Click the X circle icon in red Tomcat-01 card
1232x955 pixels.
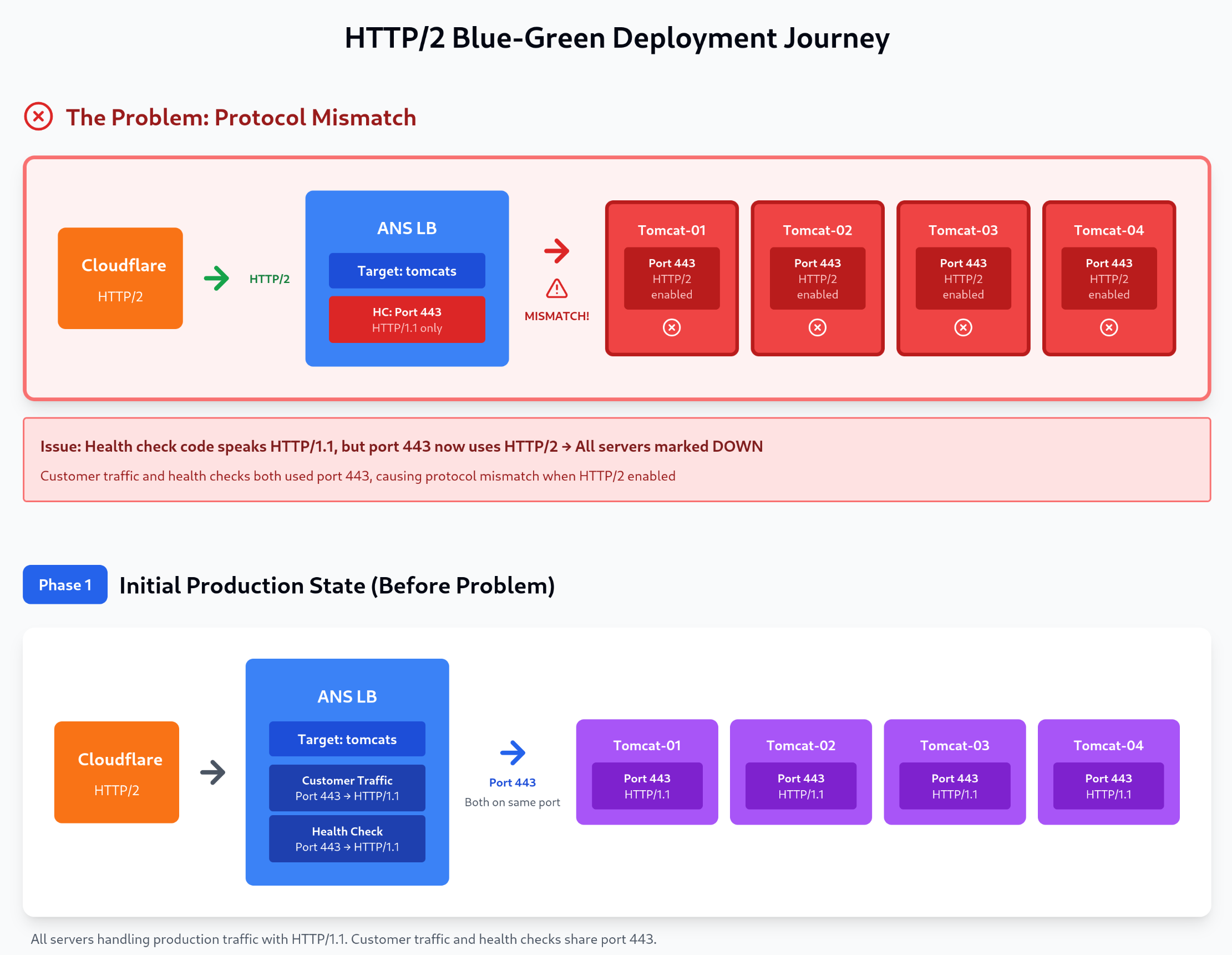[x=672, y=327]
